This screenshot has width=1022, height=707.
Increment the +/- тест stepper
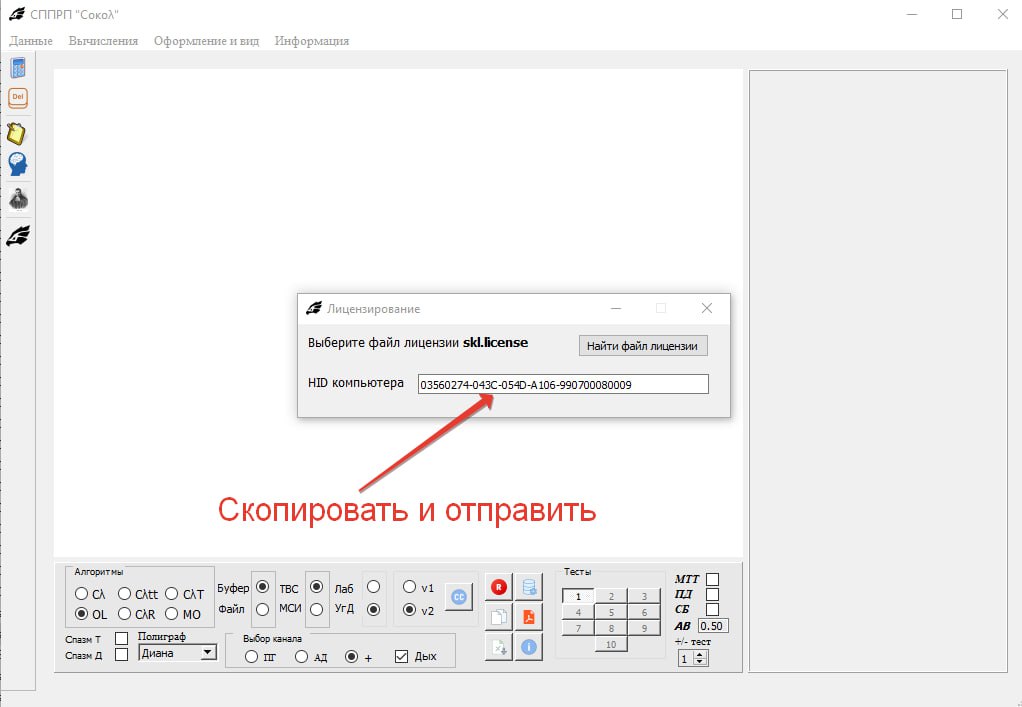[700, 652]
